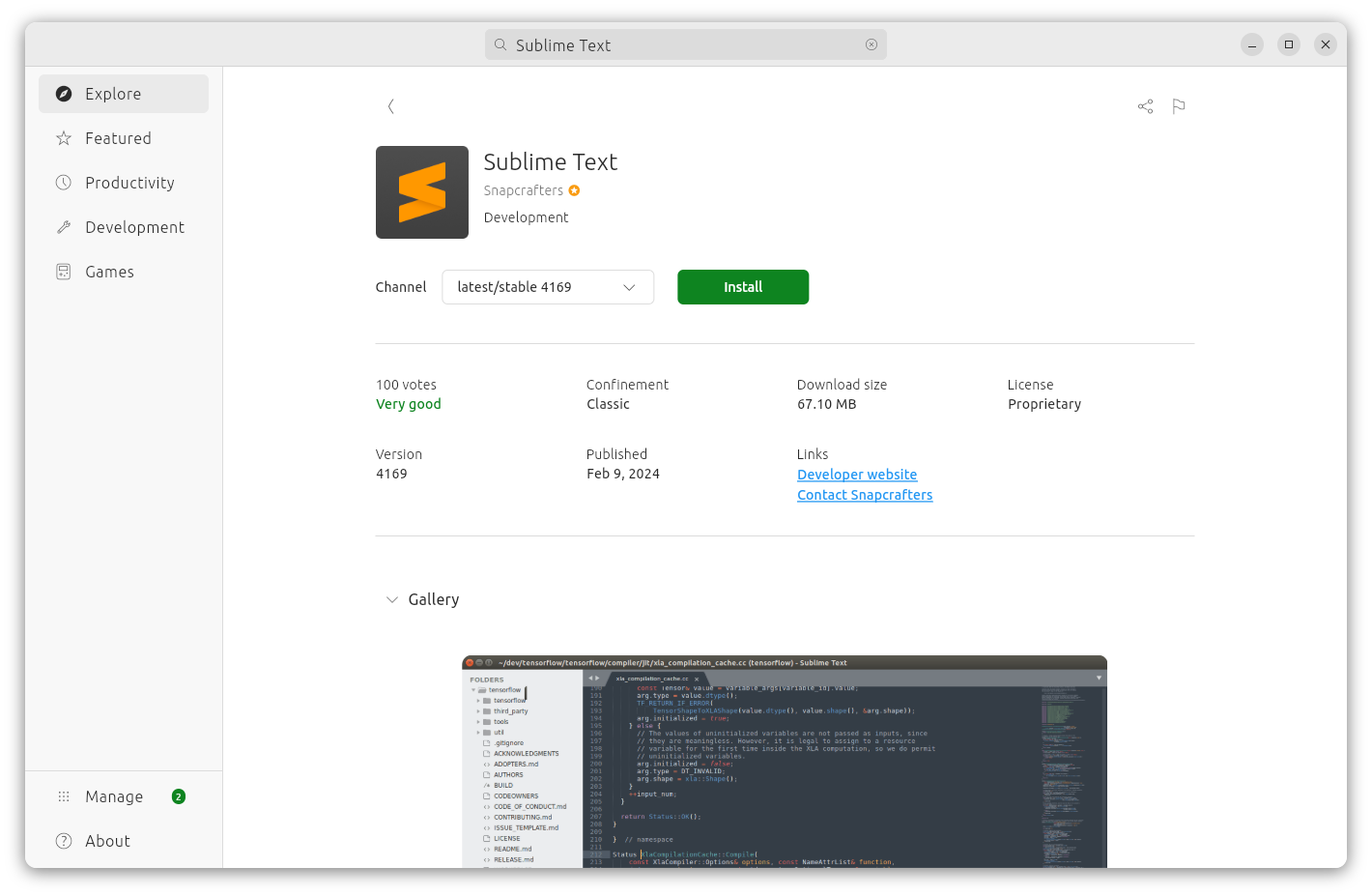The height and width of the screenshot is (896, 1372).
Task: Open the Productivity category
Action: click(124, 183)
